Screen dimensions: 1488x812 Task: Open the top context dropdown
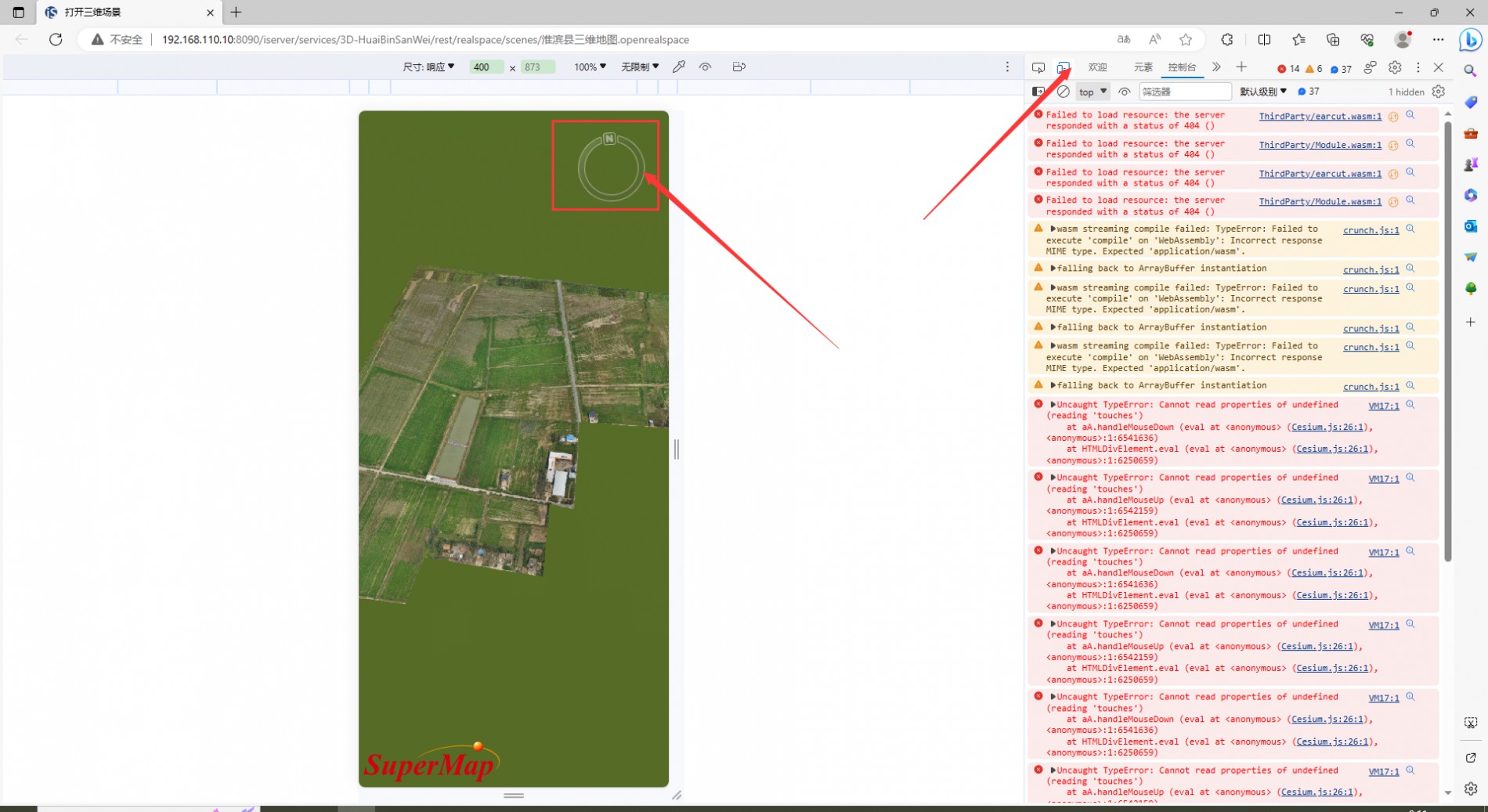(x=1093, y=92)
